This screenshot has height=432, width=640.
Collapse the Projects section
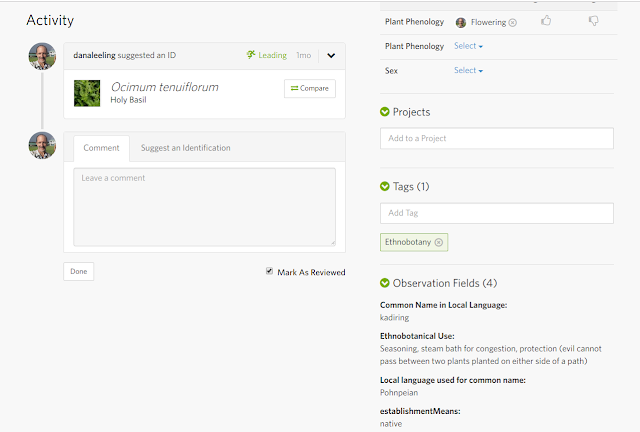(386, 112)
